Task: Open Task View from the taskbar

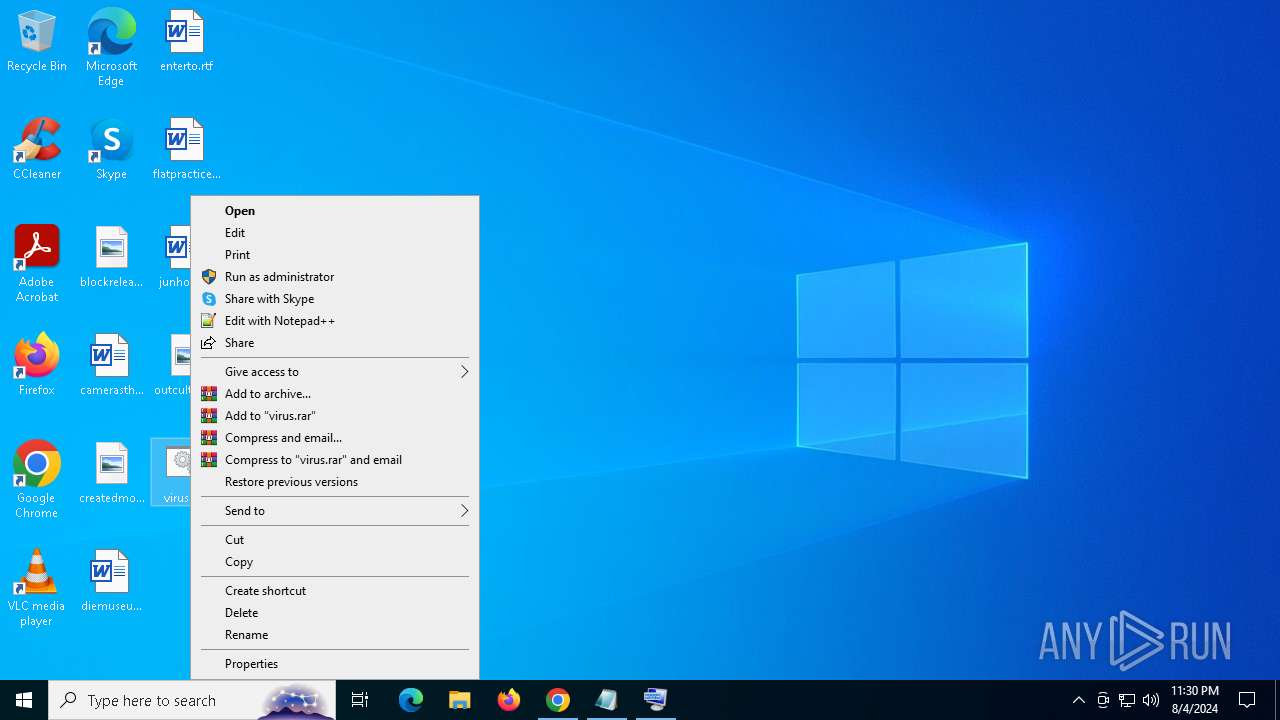Action: tap(360, 700)
